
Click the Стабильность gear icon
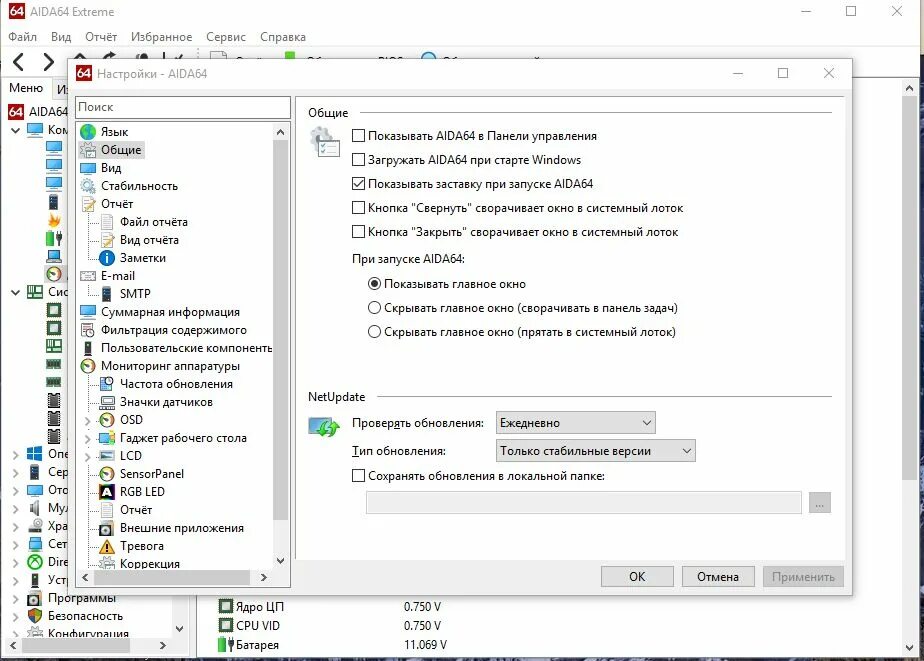click(x=88, y=186)
